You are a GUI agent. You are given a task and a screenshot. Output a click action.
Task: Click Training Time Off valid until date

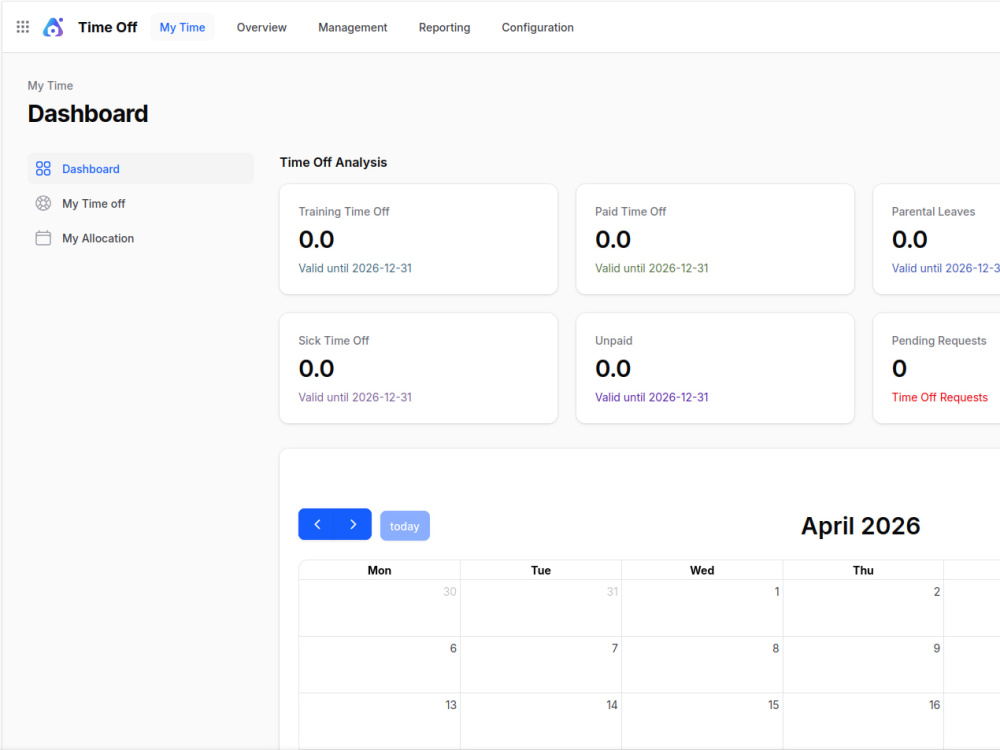[x=355, y=268]
